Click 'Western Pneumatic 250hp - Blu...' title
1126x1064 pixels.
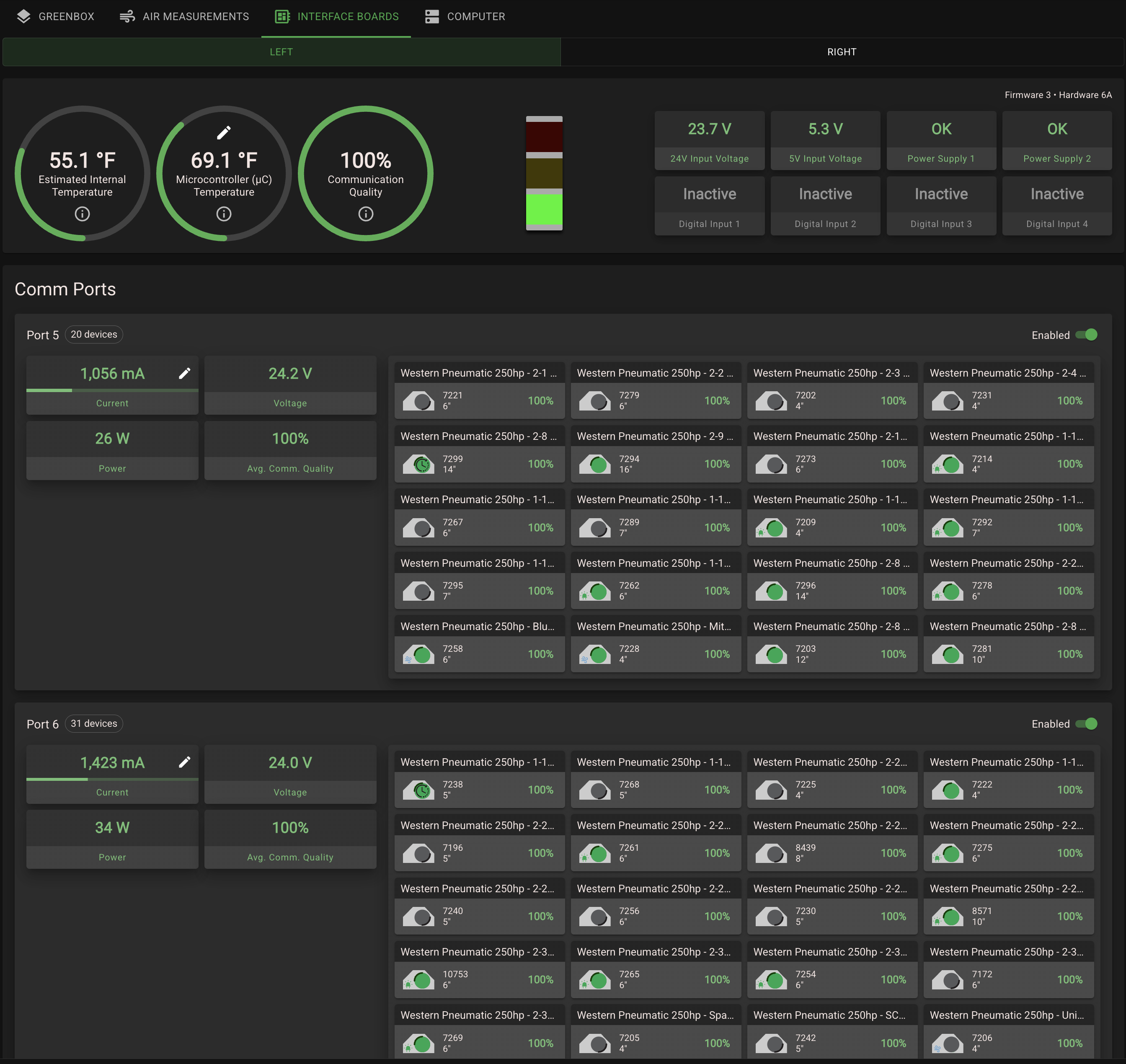[478, 626]
